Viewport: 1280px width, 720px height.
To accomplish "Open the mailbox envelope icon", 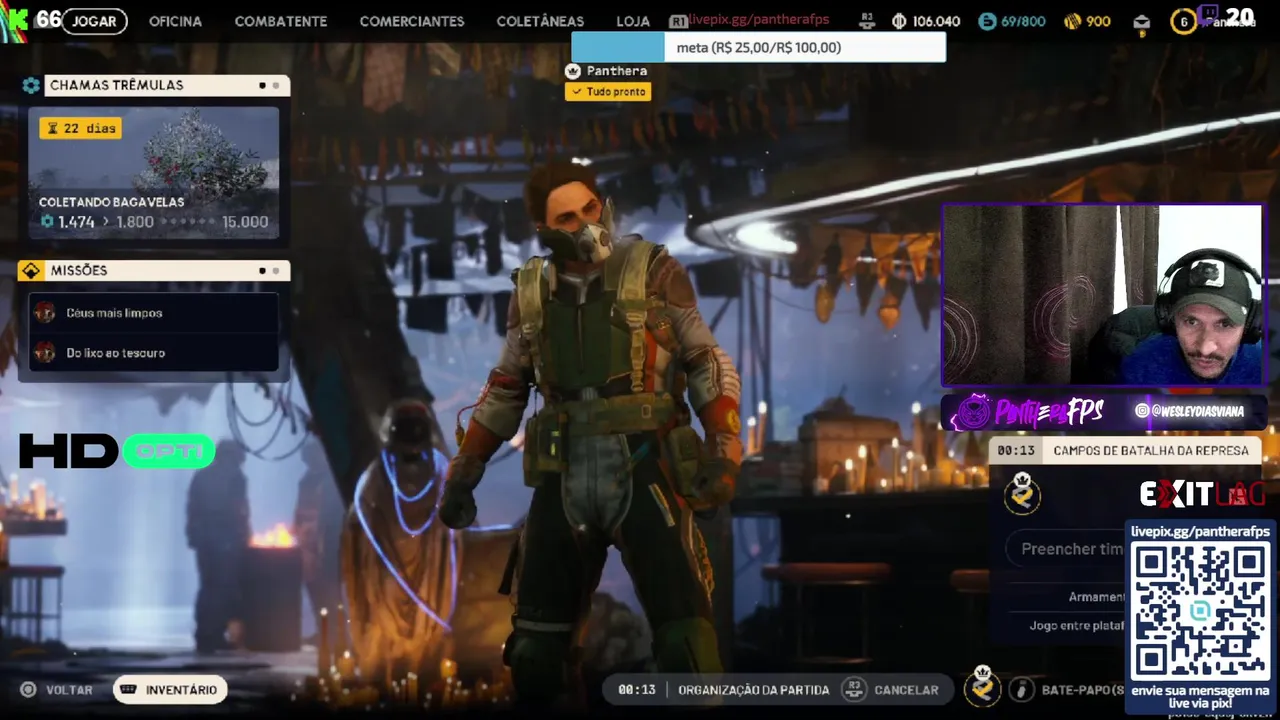I will (1142, 22).
